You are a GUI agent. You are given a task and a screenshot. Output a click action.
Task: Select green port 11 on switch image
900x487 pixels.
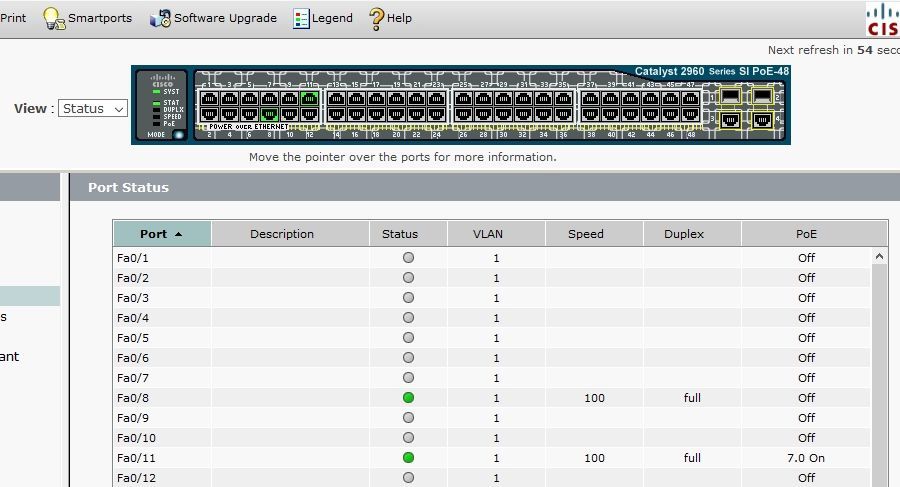pos(309,99)
